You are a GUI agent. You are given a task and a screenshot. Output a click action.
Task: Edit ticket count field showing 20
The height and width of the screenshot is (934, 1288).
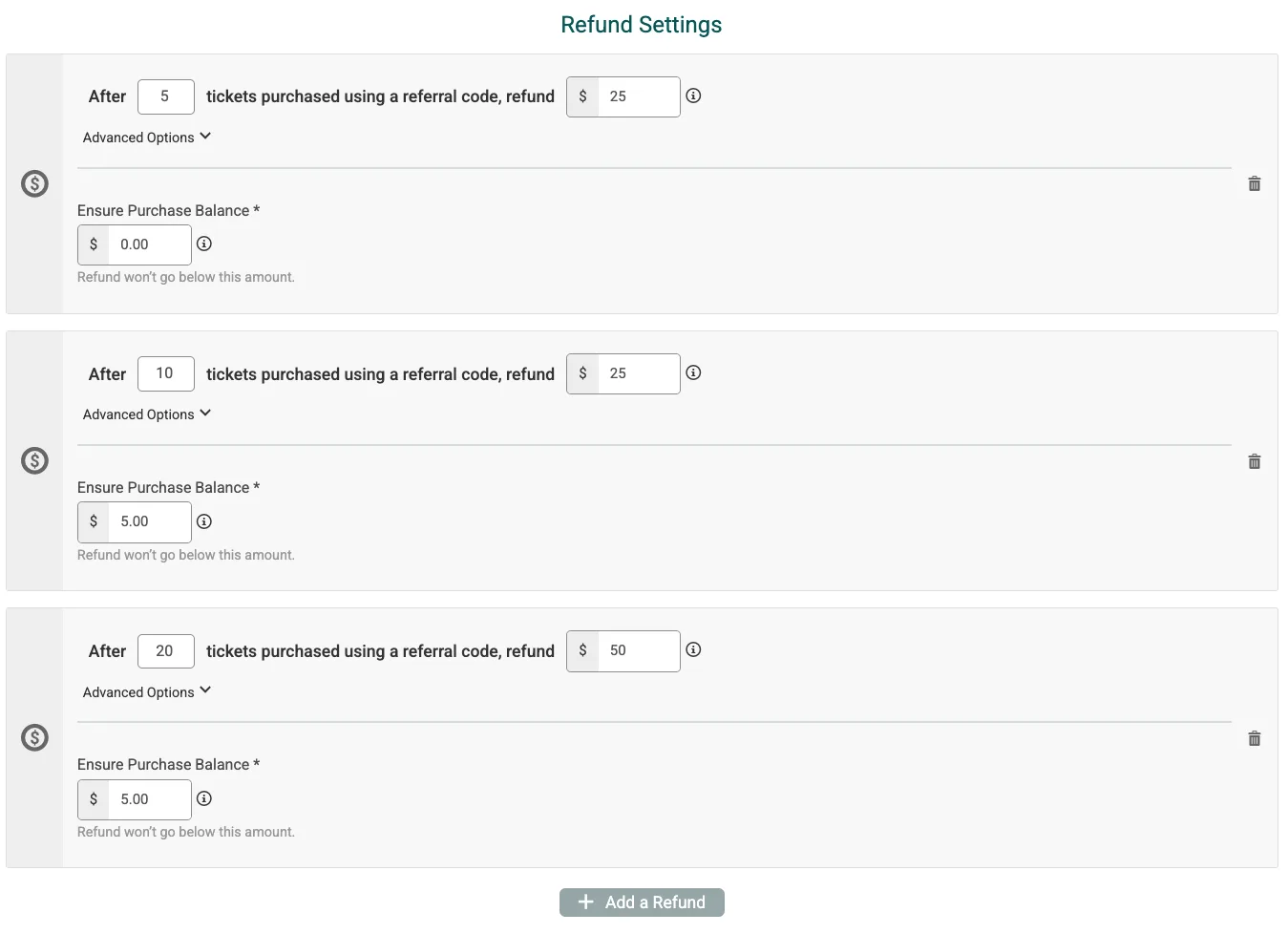tap(166, 651)
